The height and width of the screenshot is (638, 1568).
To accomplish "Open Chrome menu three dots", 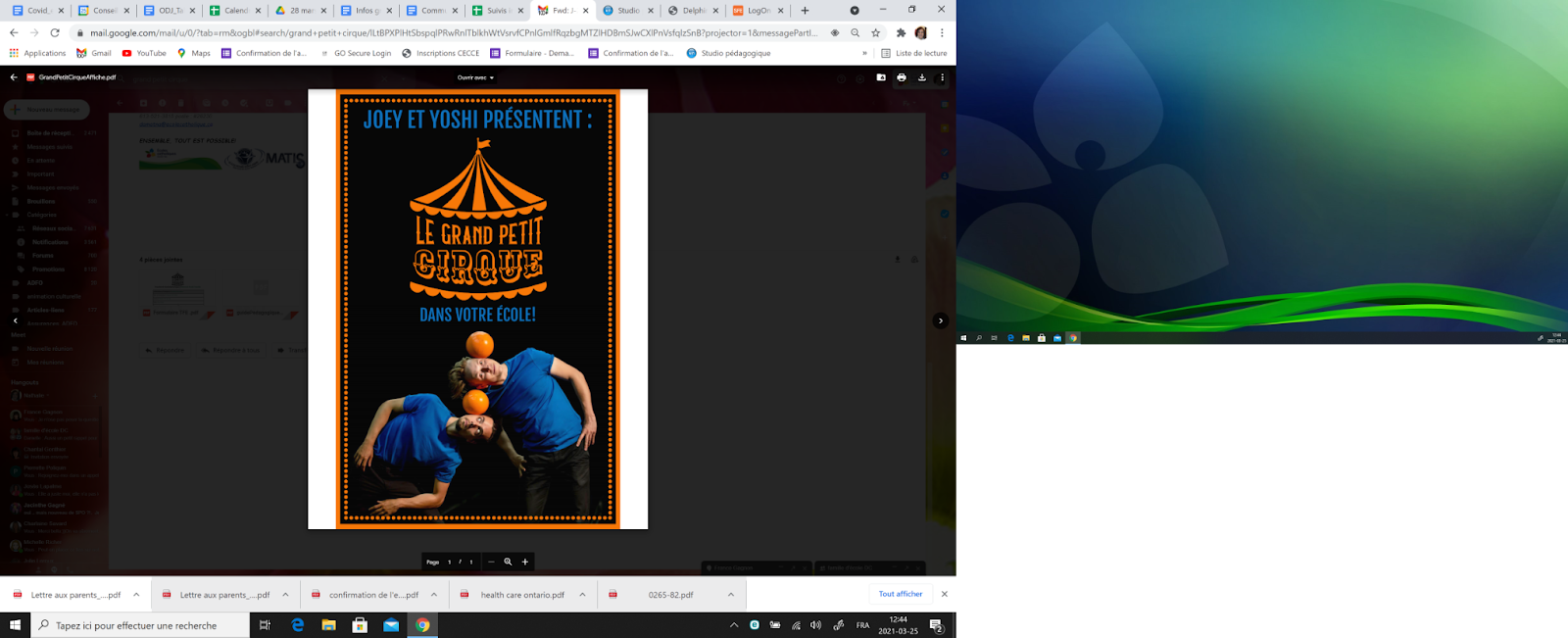I will [943, 32].
